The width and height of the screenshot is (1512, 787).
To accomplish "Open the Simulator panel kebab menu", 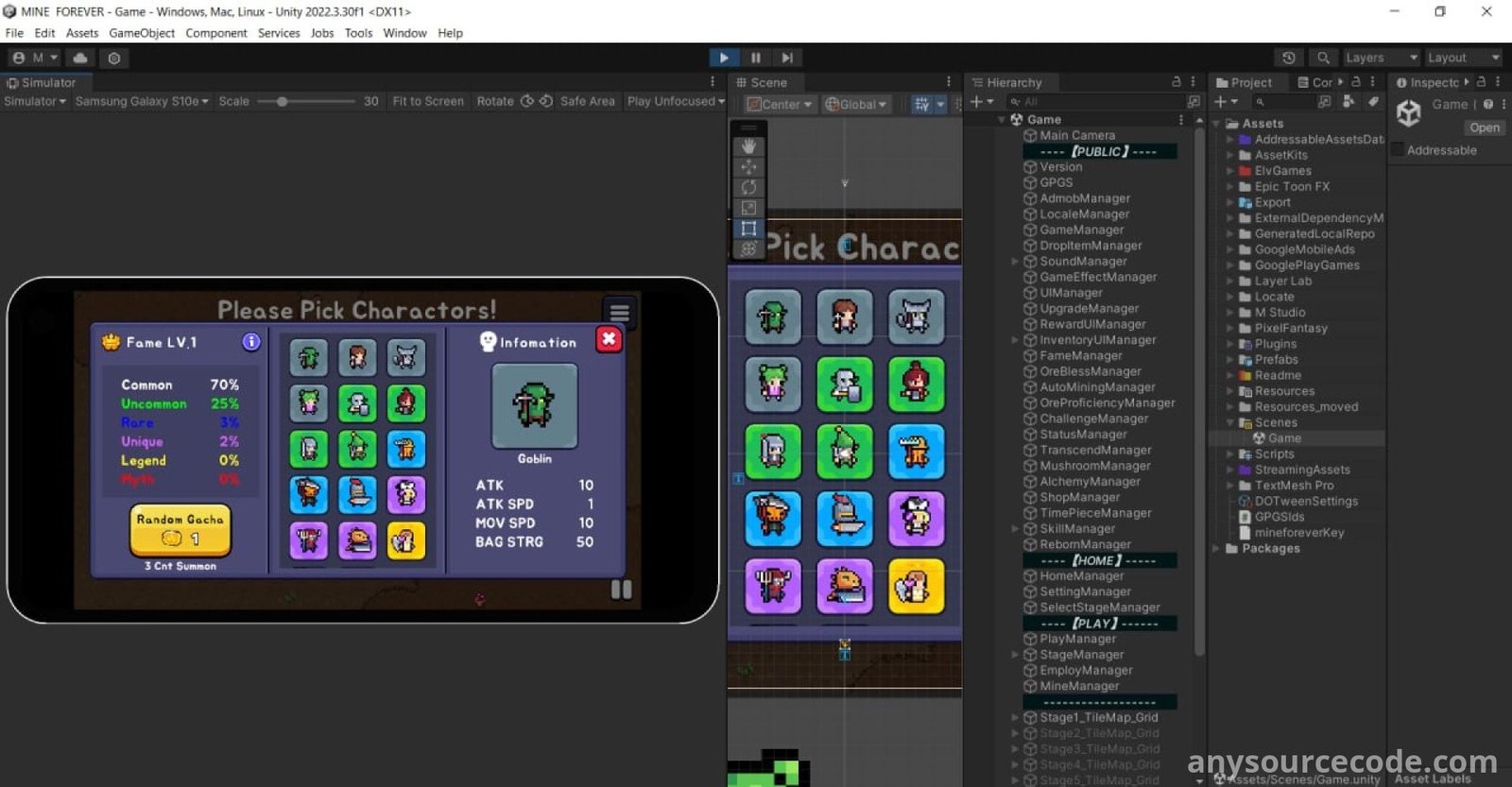I will [713, 82].
